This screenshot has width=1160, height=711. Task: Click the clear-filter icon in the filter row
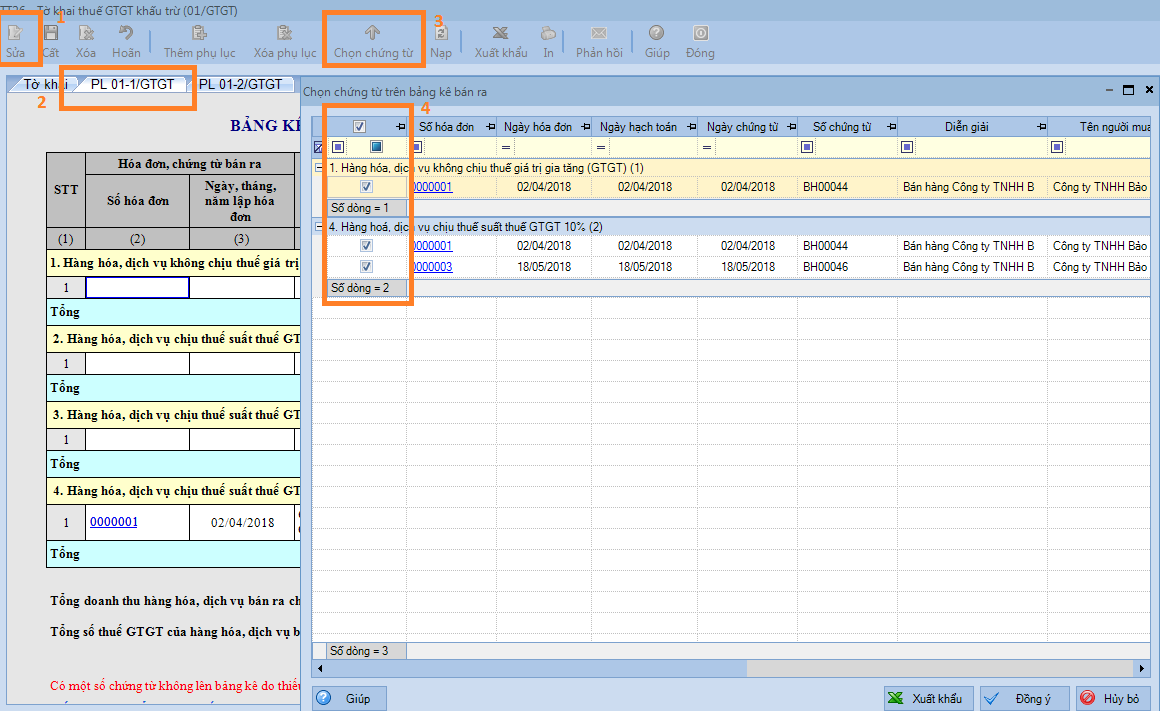(319, 147)
